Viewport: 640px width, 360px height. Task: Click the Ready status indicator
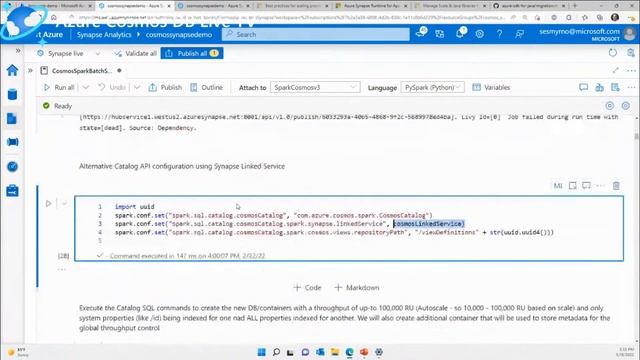pos(58,106)
